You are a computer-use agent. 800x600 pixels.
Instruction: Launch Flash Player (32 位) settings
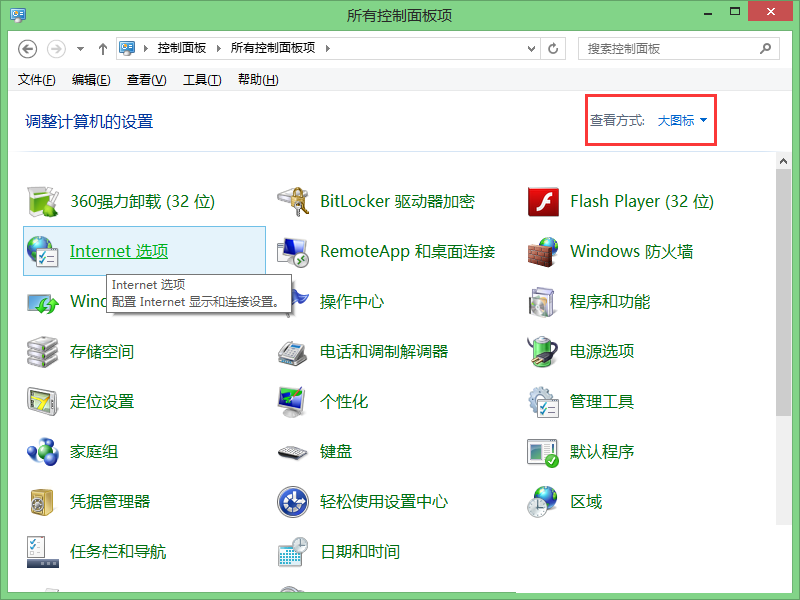tap(640, 201)
